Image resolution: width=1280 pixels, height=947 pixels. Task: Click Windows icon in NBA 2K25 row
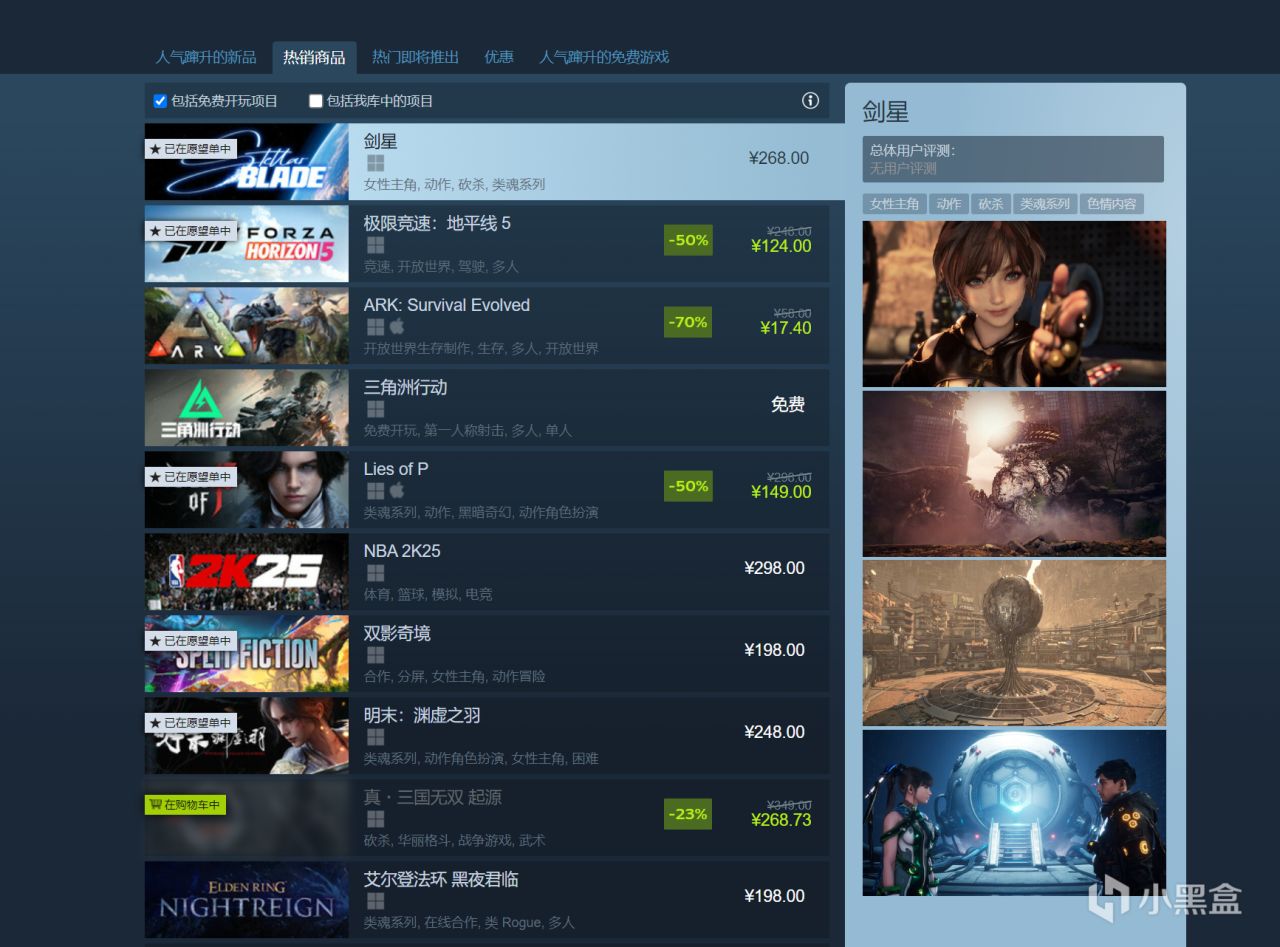click(x=375, y=573)
